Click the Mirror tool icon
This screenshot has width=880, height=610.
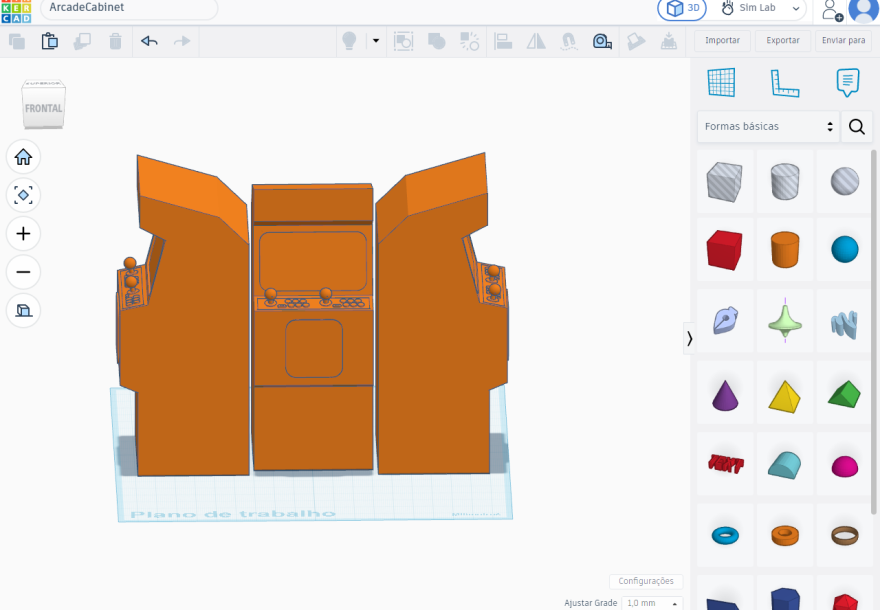pyautogui.click(x=536, y=42)
